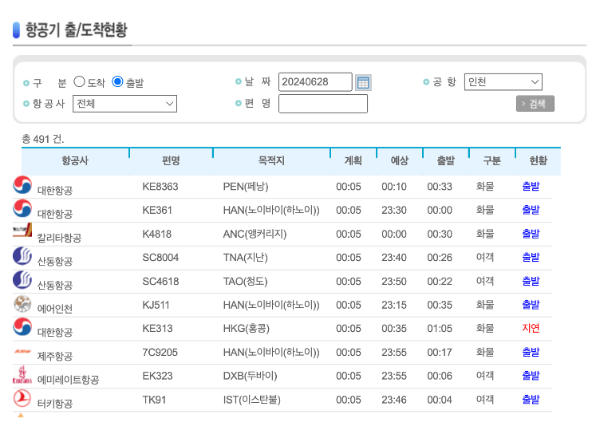The height and width of the screenshot is (430, 600).
Task: Click the 예상 column header
Action: [x=399, y=160]
